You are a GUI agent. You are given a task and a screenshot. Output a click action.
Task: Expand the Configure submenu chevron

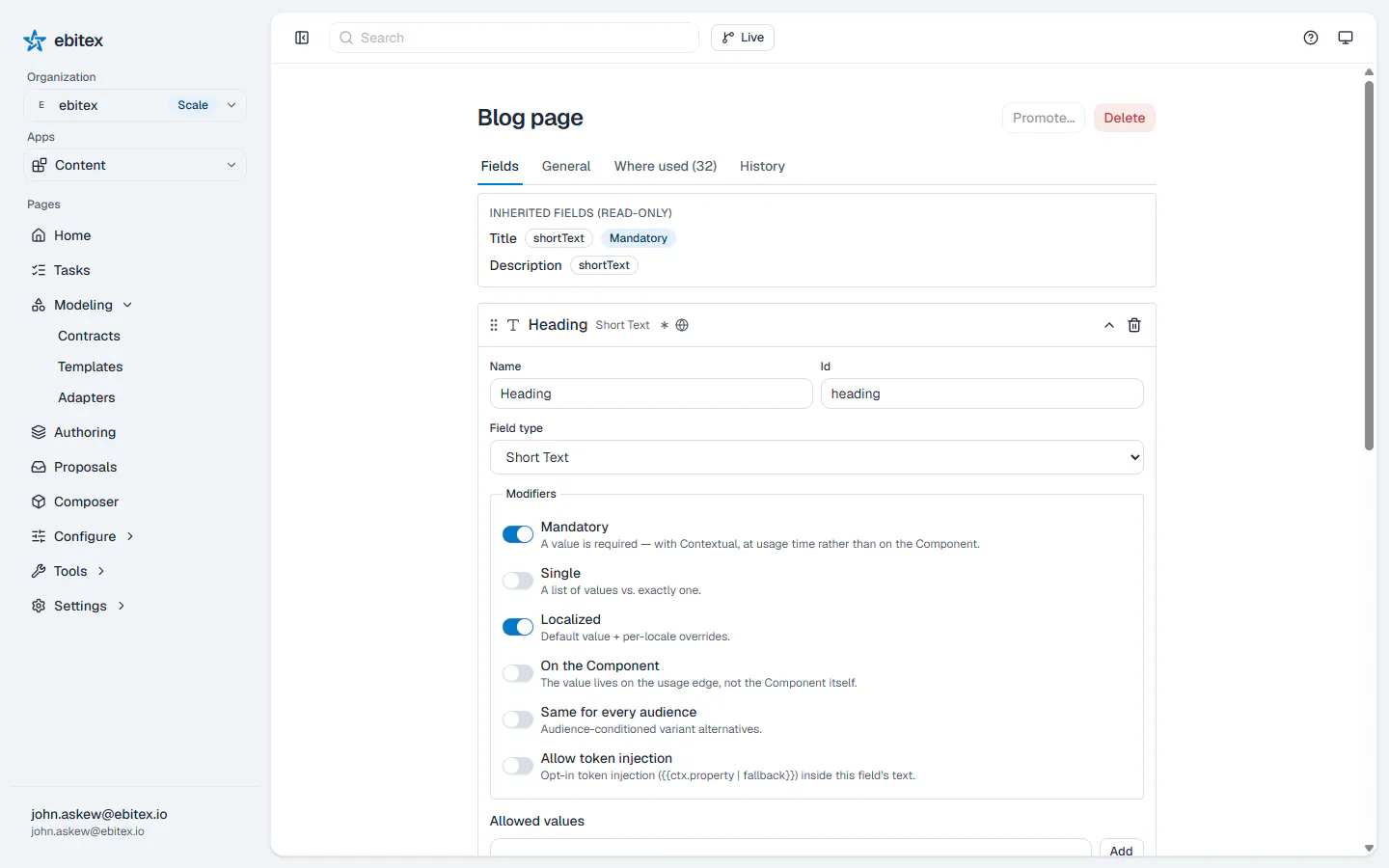pyautogui.click(x=130, y=536)
